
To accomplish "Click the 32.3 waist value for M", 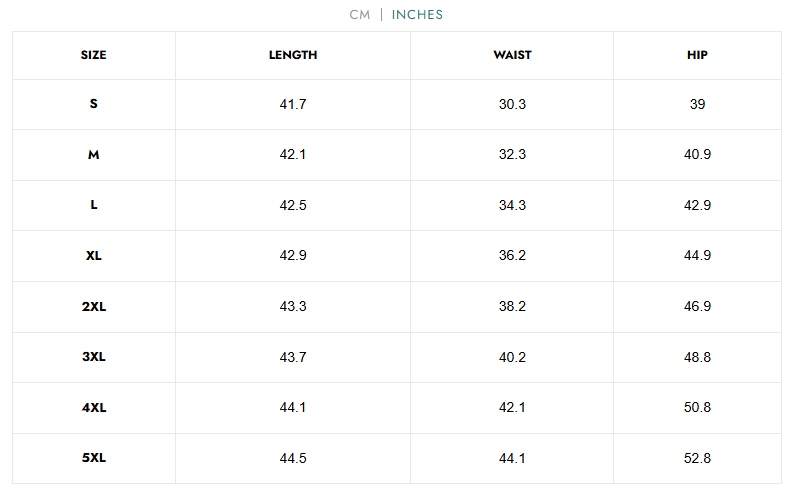I will [512, 155].
